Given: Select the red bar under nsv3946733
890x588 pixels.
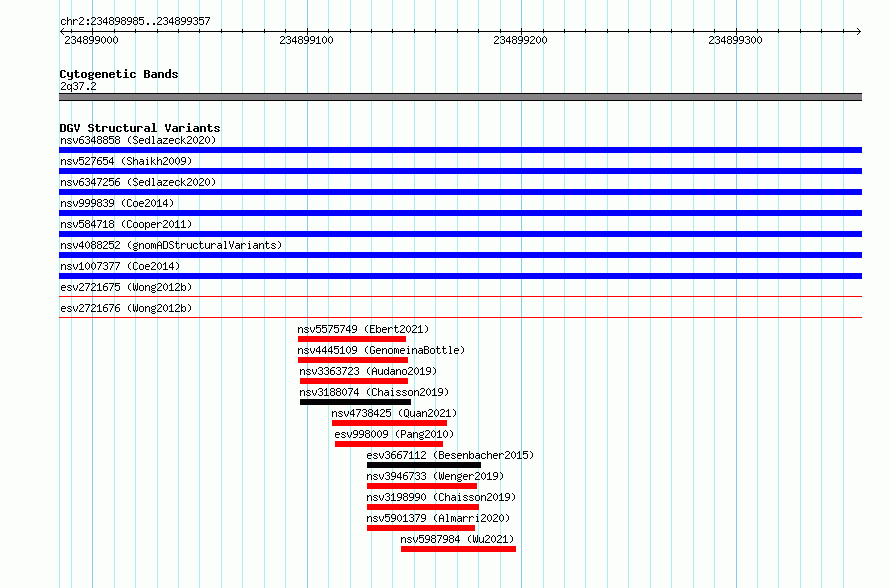Looking at the screenshot, I should [x=422, y=486].
